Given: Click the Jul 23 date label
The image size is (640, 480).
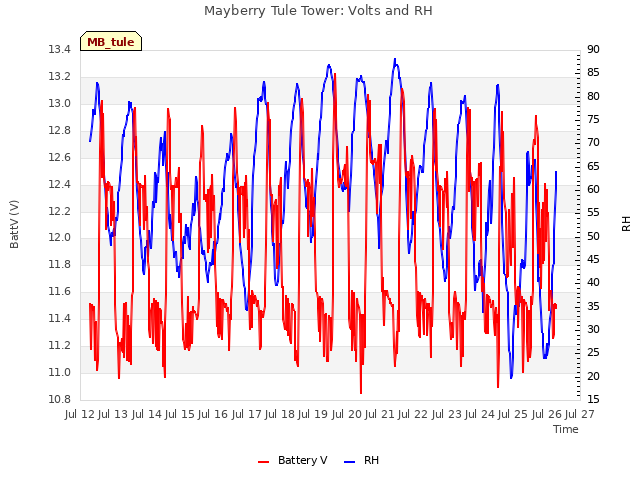Looking at the screenshot, I should pos(447,415).
